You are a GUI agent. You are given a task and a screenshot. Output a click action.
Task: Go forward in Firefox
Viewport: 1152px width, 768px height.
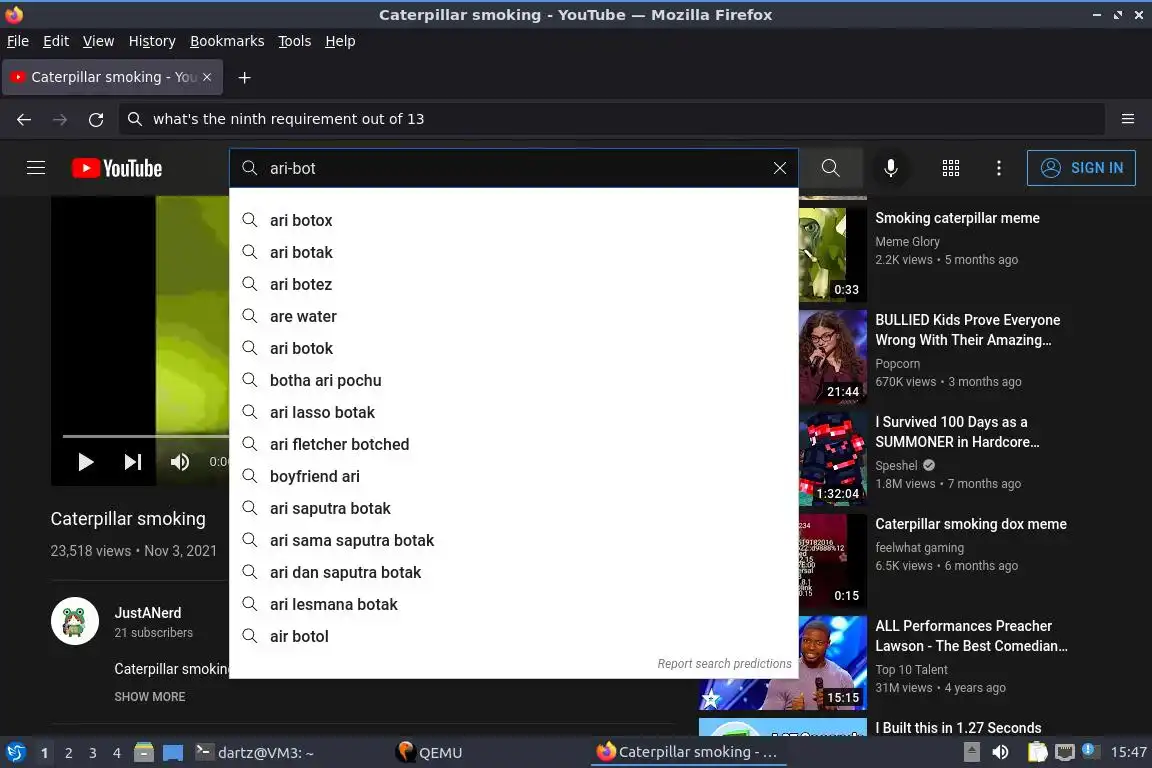click(x=60, y=119)
